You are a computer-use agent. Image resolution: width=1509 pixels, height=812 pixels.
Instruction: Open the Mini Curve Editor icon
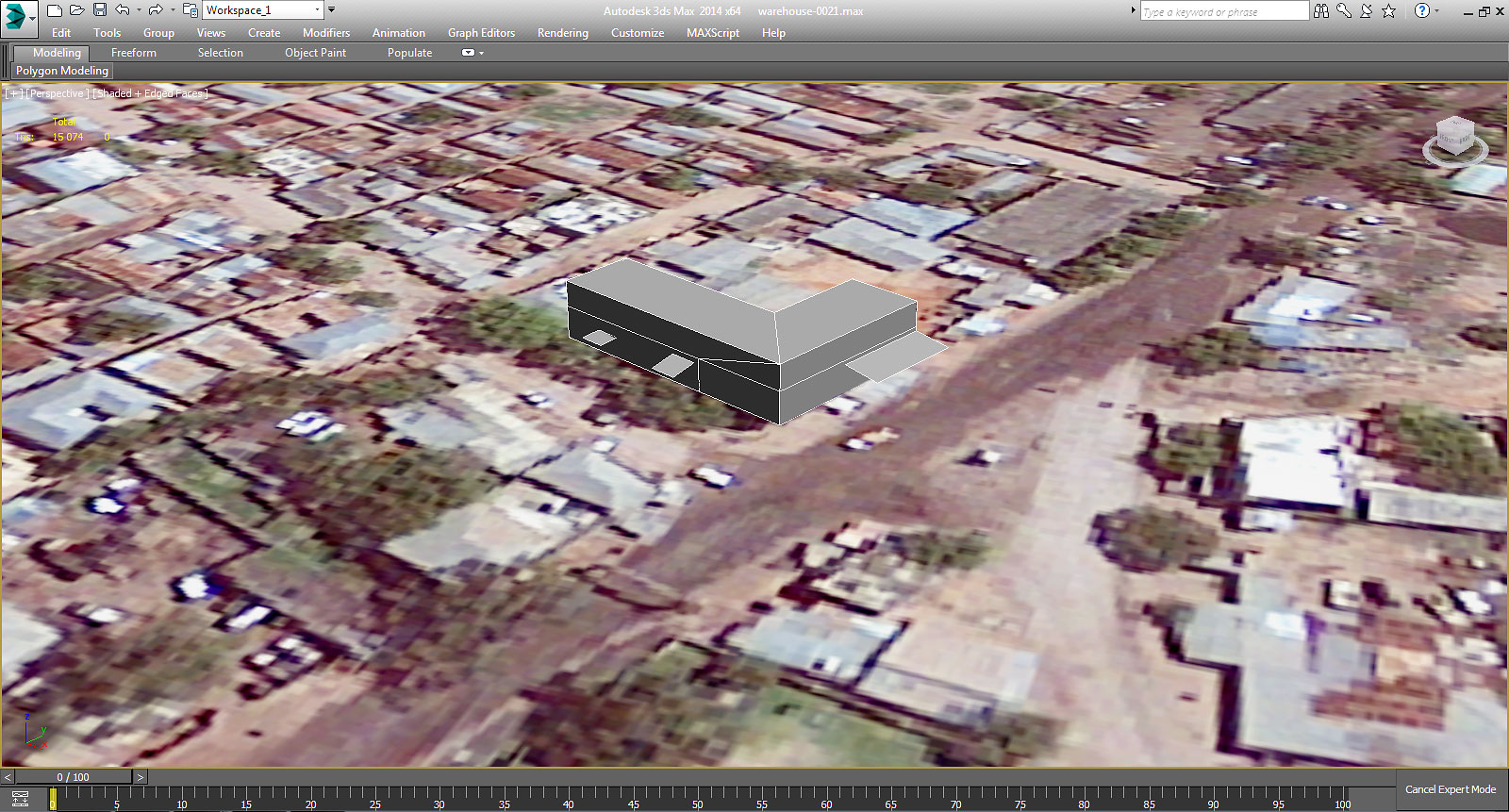coord(20,799)
